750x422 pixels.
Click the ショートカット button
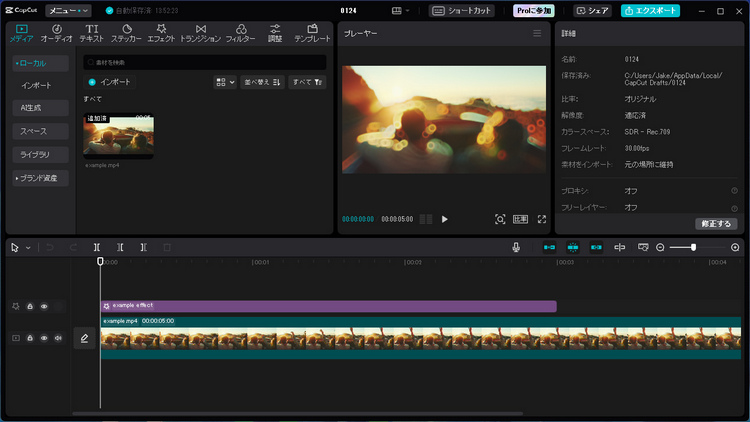pos(462,11)
